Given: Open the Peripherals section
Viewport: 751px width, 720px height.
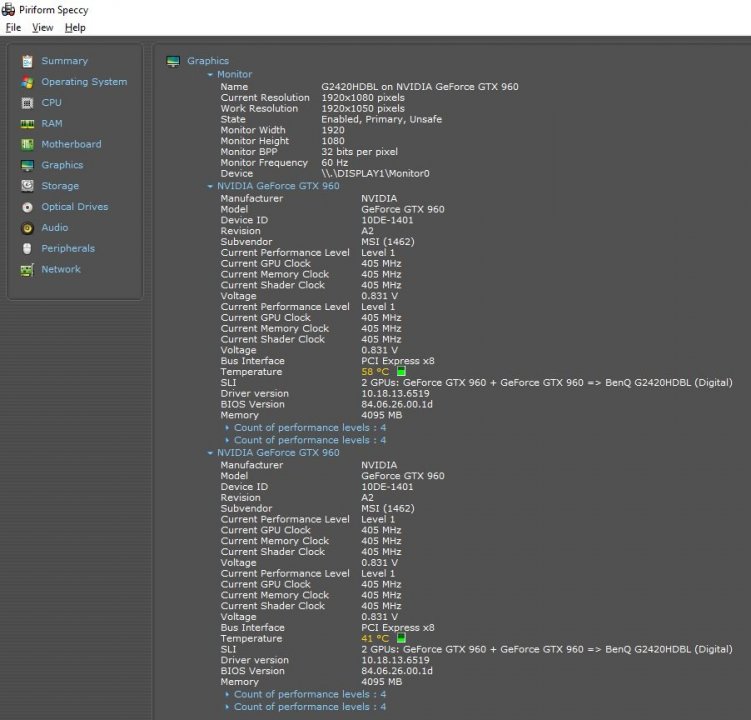Looking at the screenshot, I should [x=68, y=249].
